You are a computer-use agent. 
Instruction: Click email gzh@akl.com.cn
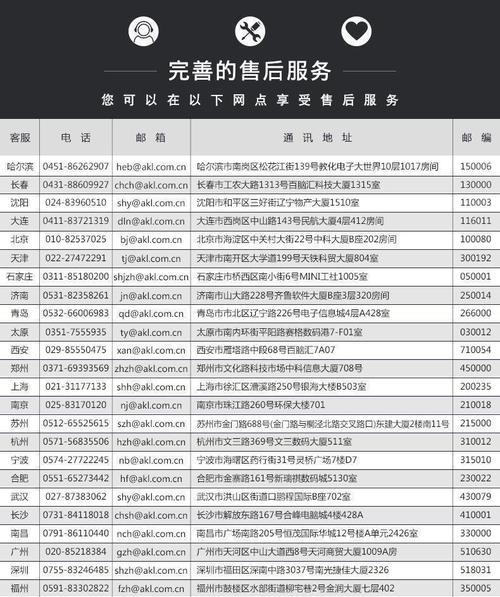[151, 552]
